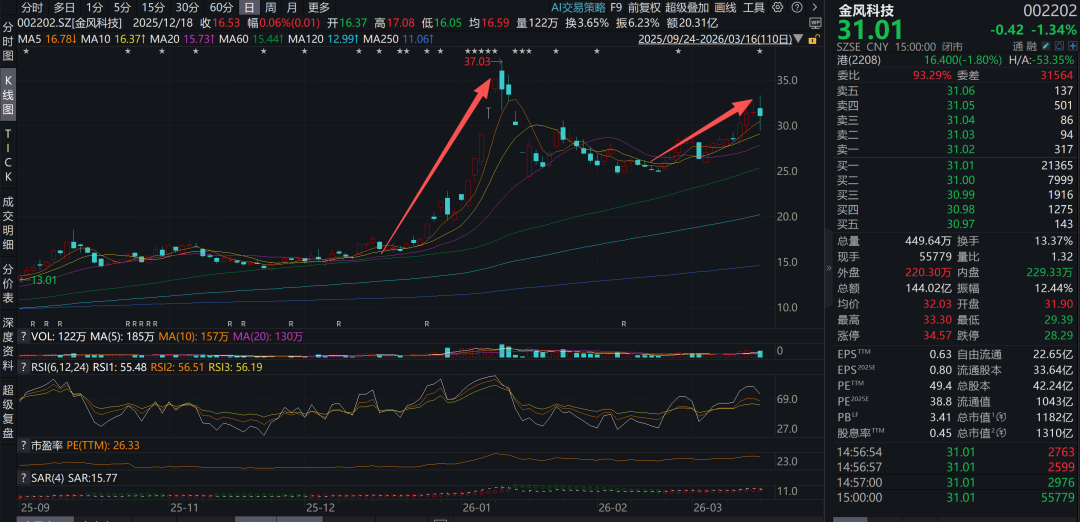This screenshot has height=522, width=1080.
Task: Select 多日 timeframe tab
Action: click(x=64, y=8)
